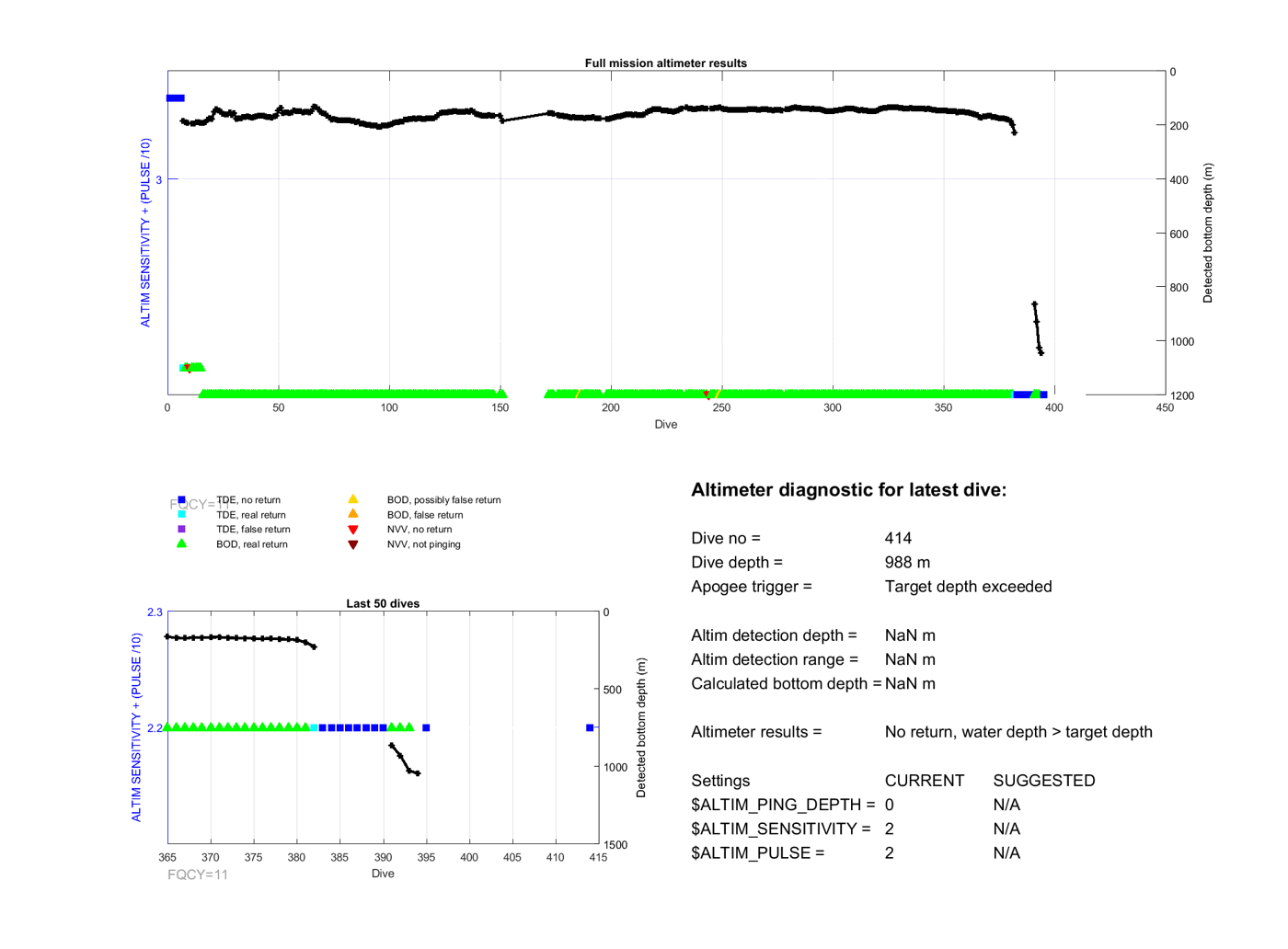The height and width of the screenshot is (949, 1288).
Task: Click the current value 2 for ALTIM_SENSITIVITY
Action: 890,829
